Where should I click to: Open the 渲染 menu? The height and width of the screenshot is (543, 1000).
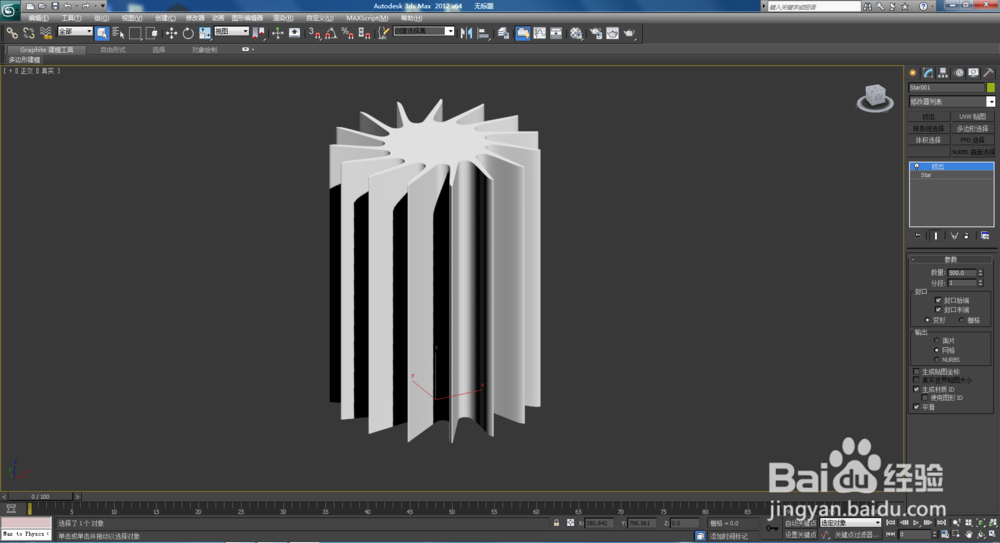tap(282, 18)
